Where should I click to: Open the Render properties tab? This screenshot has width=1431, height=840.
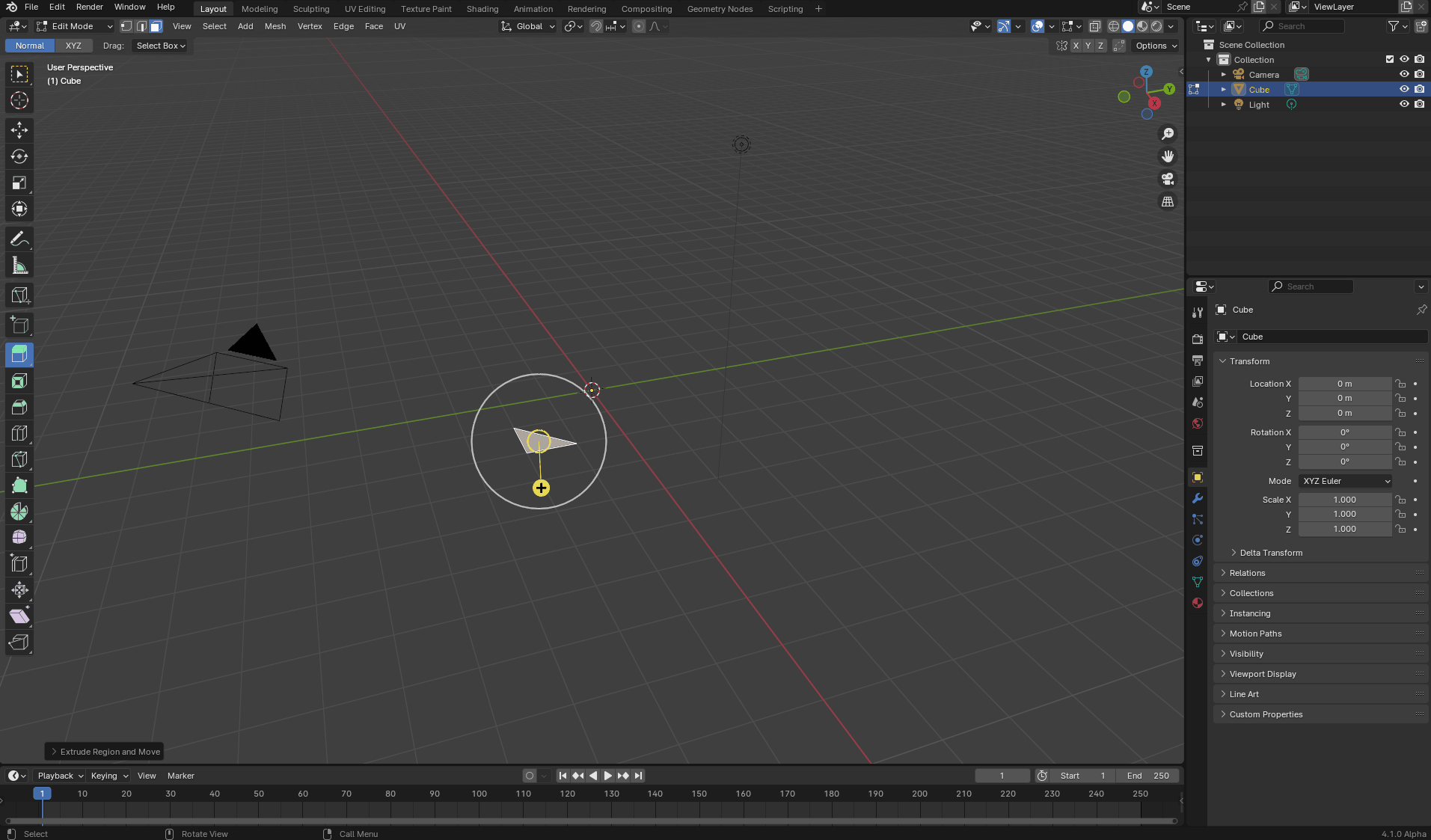[1198, 340]
